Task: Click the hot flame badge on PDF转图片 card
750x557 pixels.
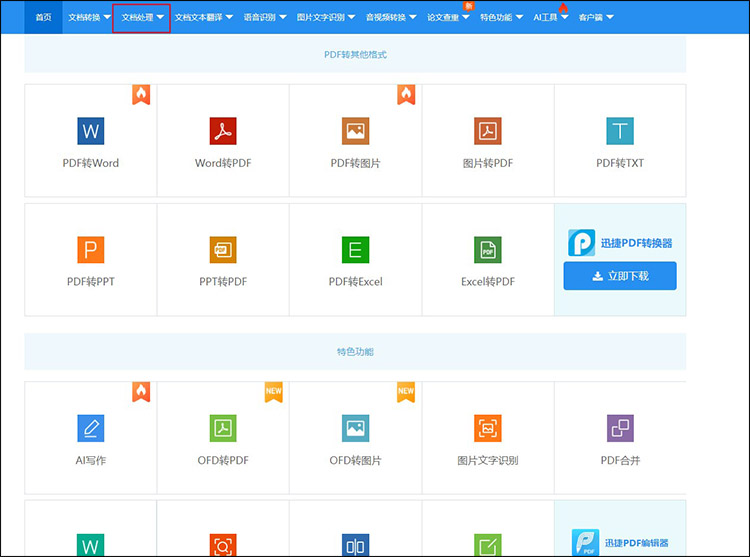Action: tap(406, 95)
